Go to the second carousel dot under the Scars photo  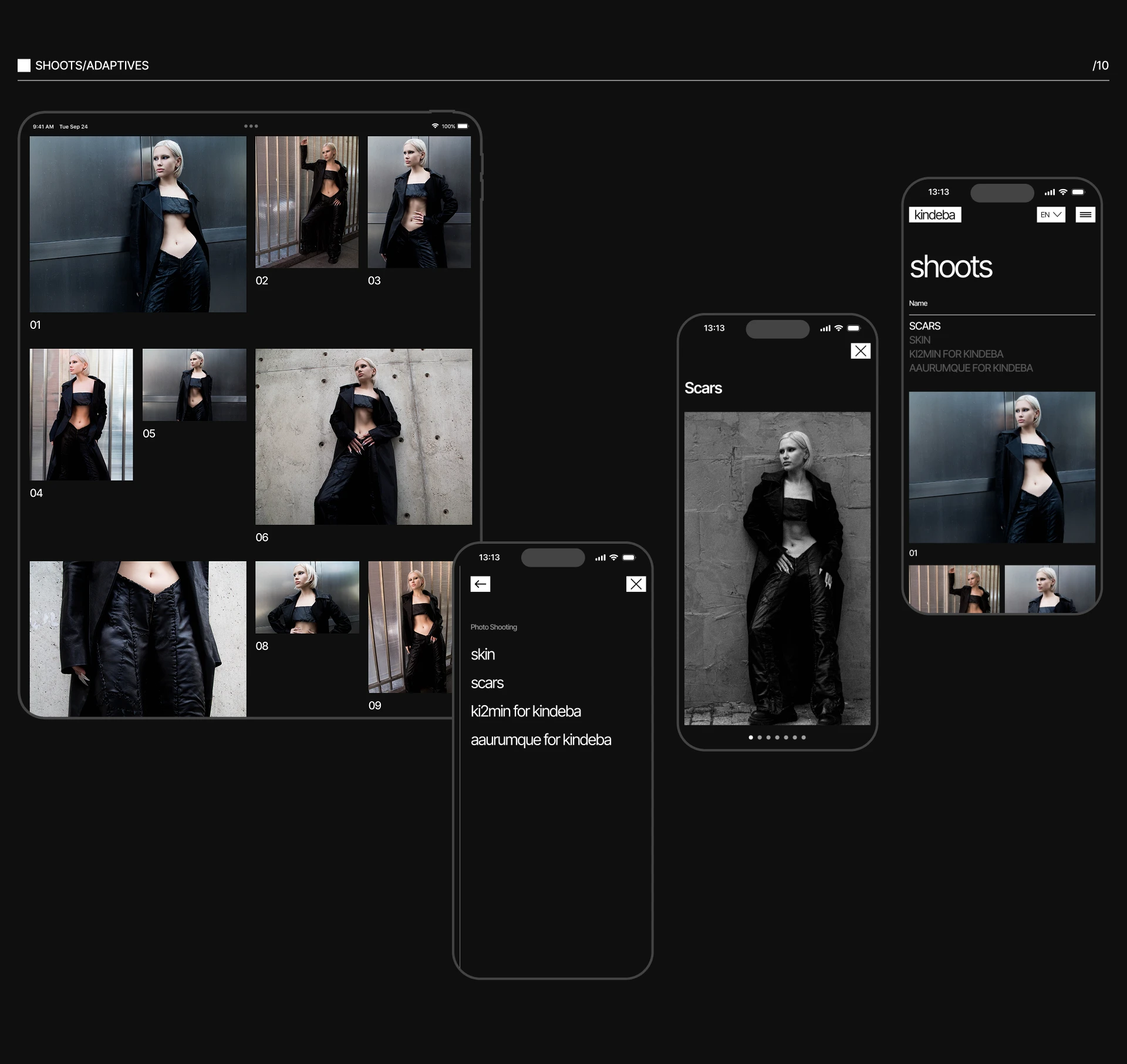point(760,738)
